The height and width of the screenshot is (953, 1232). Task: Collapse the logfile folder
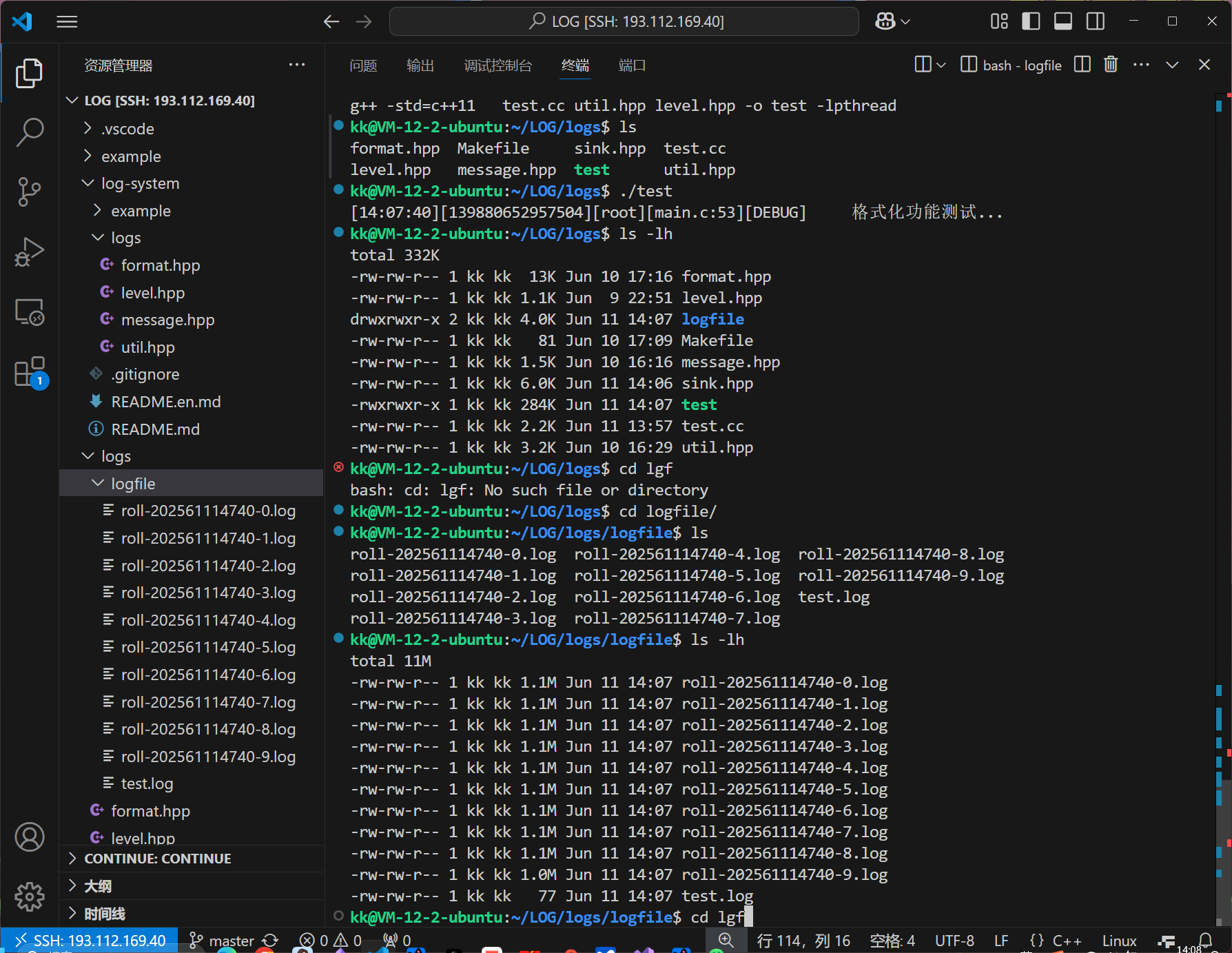(x=192, y=484)
